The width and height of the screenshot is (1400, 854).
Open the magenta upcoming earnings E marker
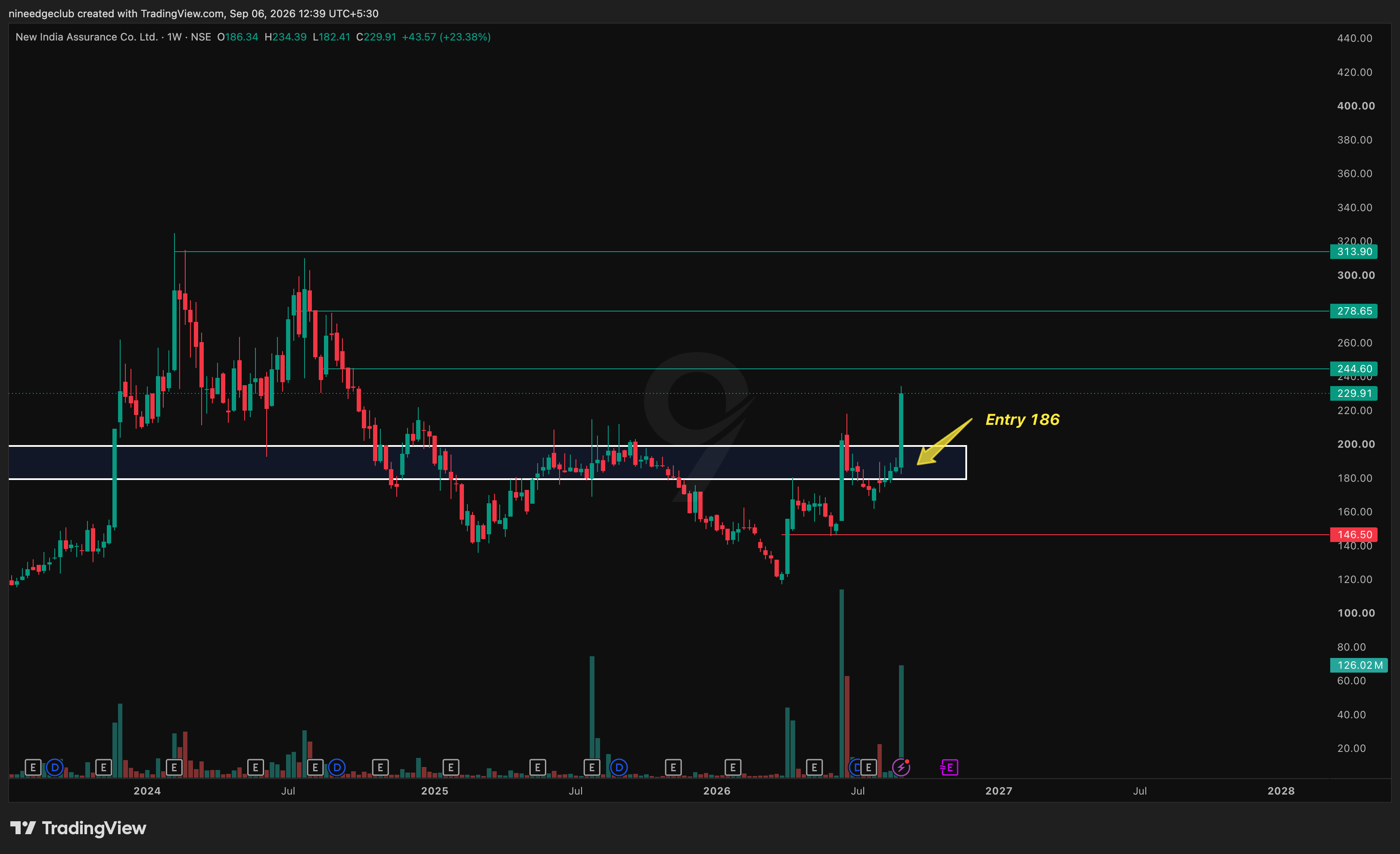pyautogui.click(x=949, y=768)
